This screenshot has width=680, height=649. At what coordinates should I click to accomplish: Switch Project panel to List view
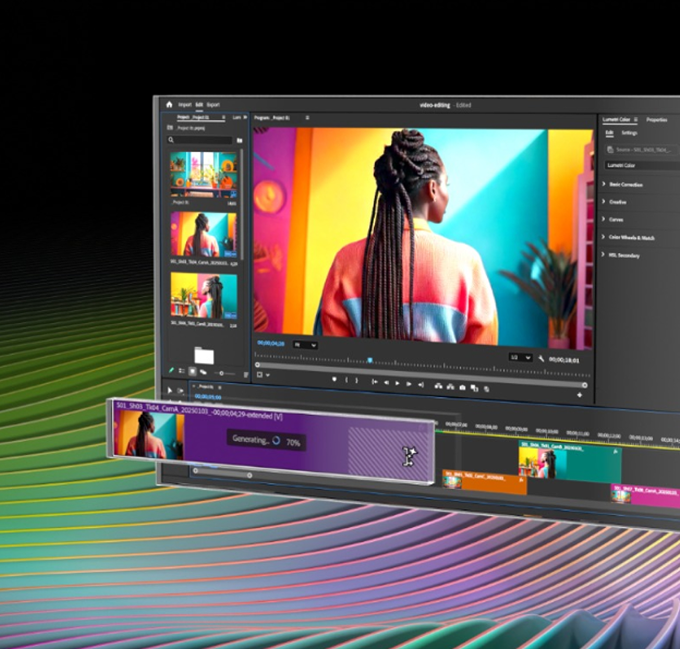point(182,371)
